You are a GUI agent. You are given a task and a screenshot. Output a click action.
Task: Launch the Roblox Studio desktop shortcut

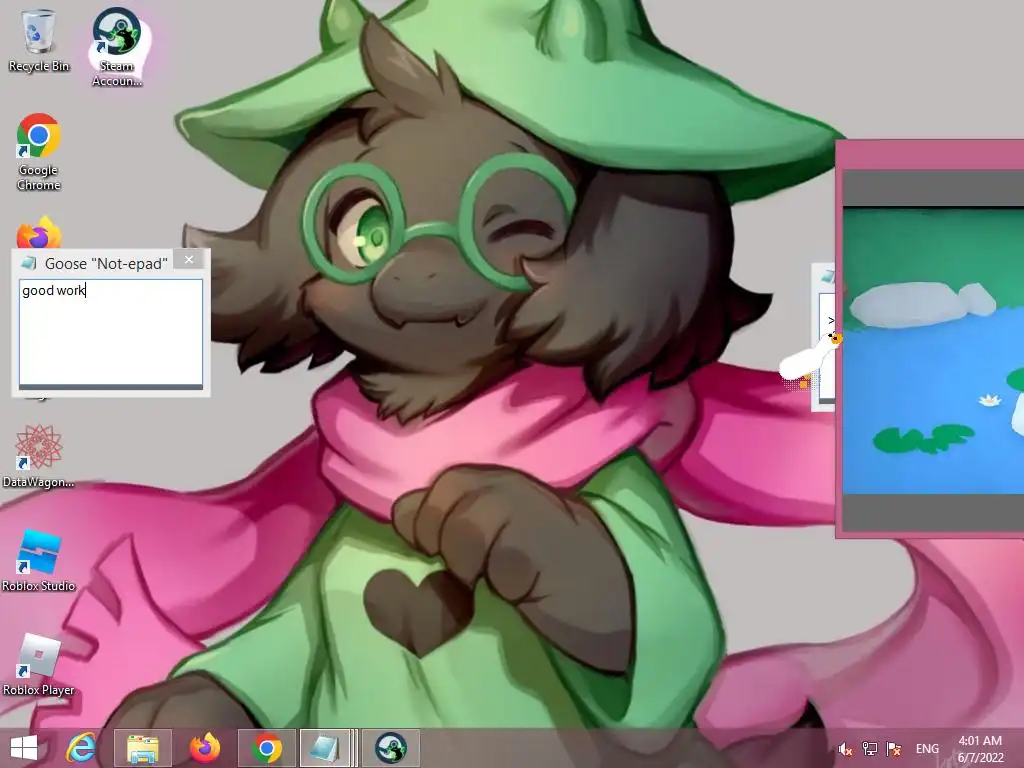point(39,560)
